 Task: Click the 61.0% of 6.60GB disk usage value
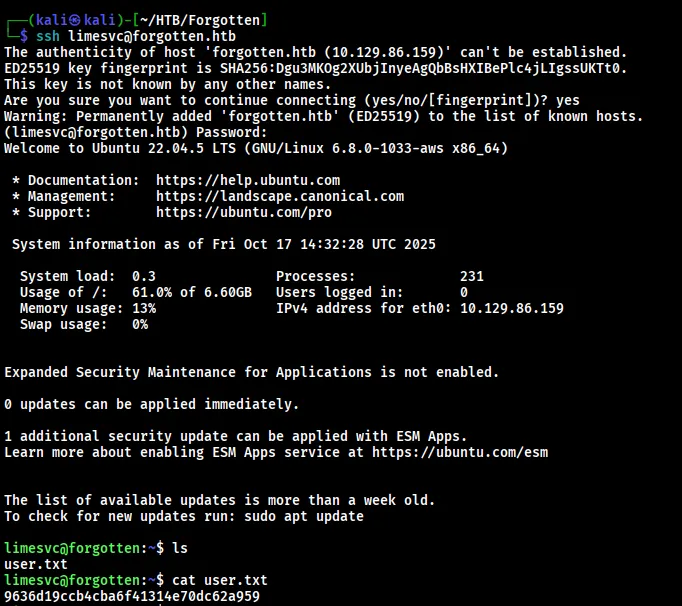(192, 292)
